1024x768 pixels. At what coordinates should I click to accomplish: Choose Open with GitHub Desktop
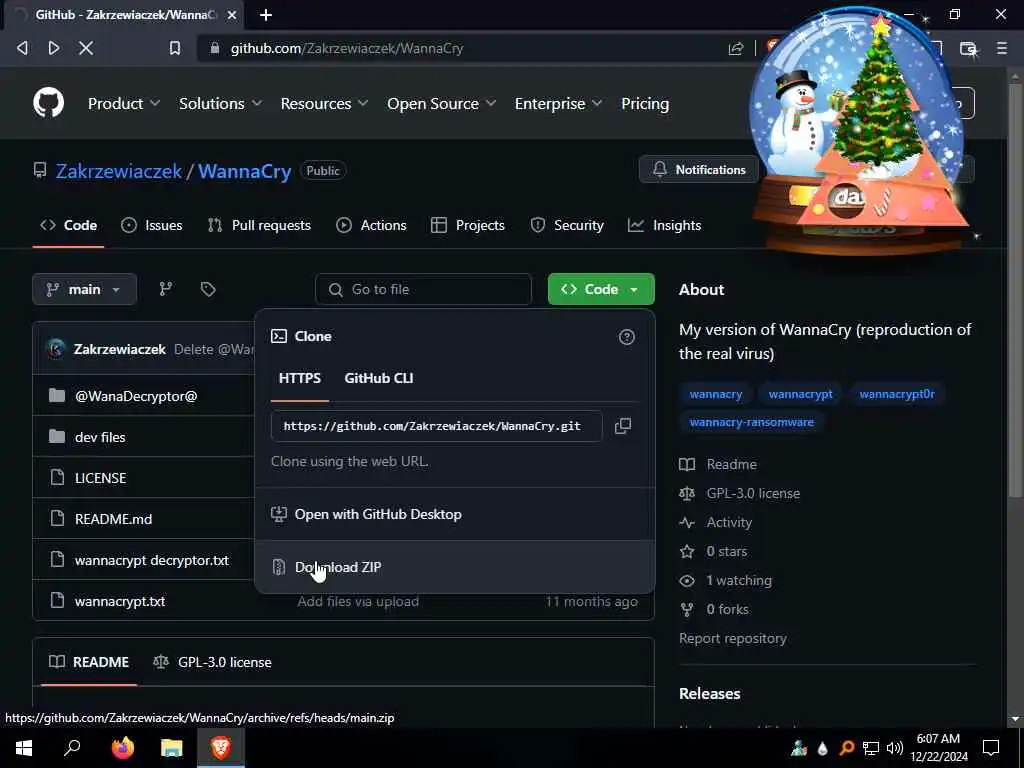click(454, 514)
